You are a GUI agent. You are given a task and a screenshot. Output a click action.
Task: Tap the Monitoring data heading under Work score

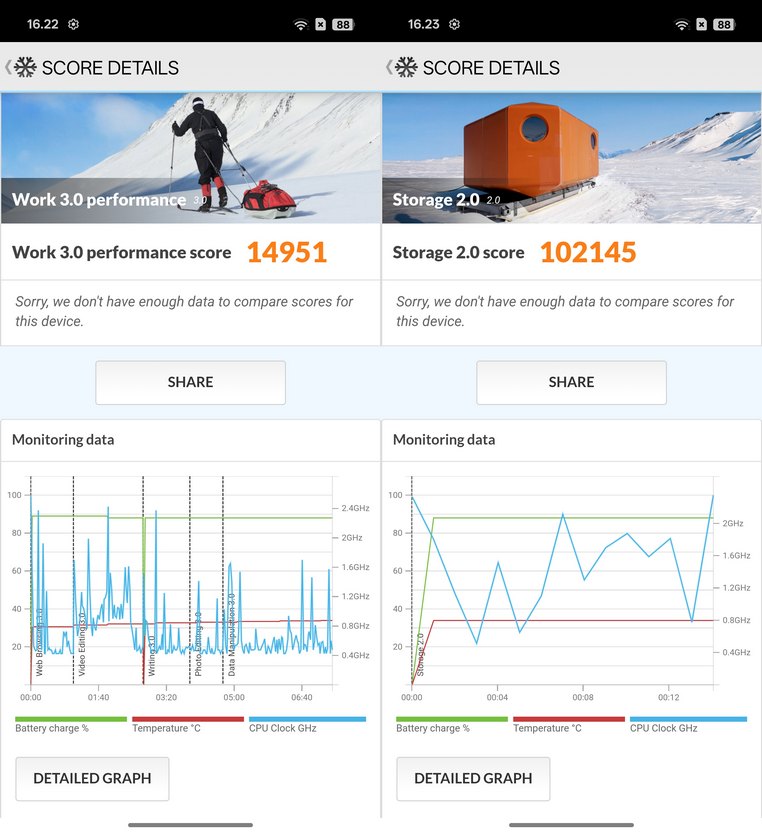(63, 440)
